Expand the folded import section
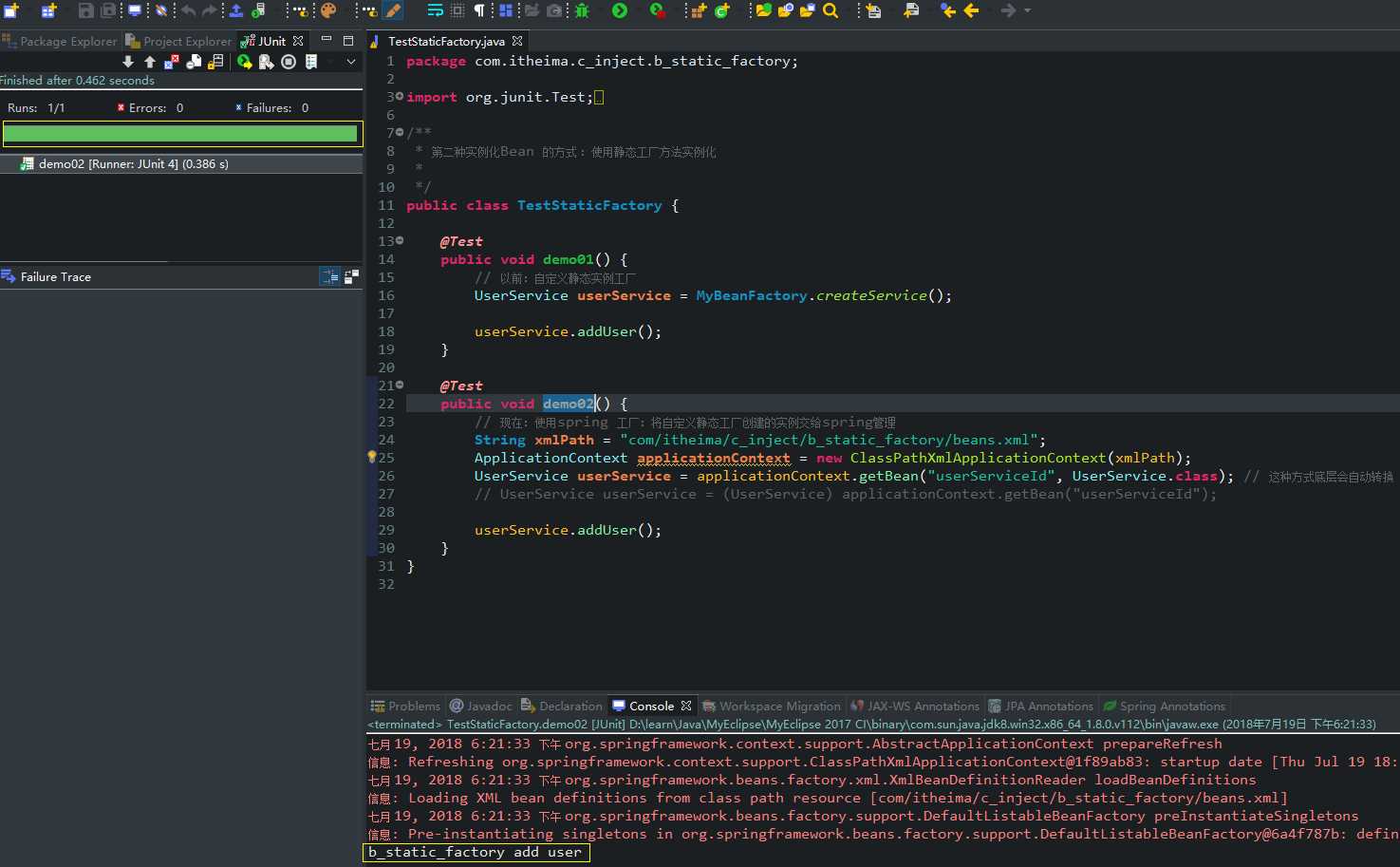The height and width of the screenshot is (867, 1400). pyautogui.click(x=400, y=97)
